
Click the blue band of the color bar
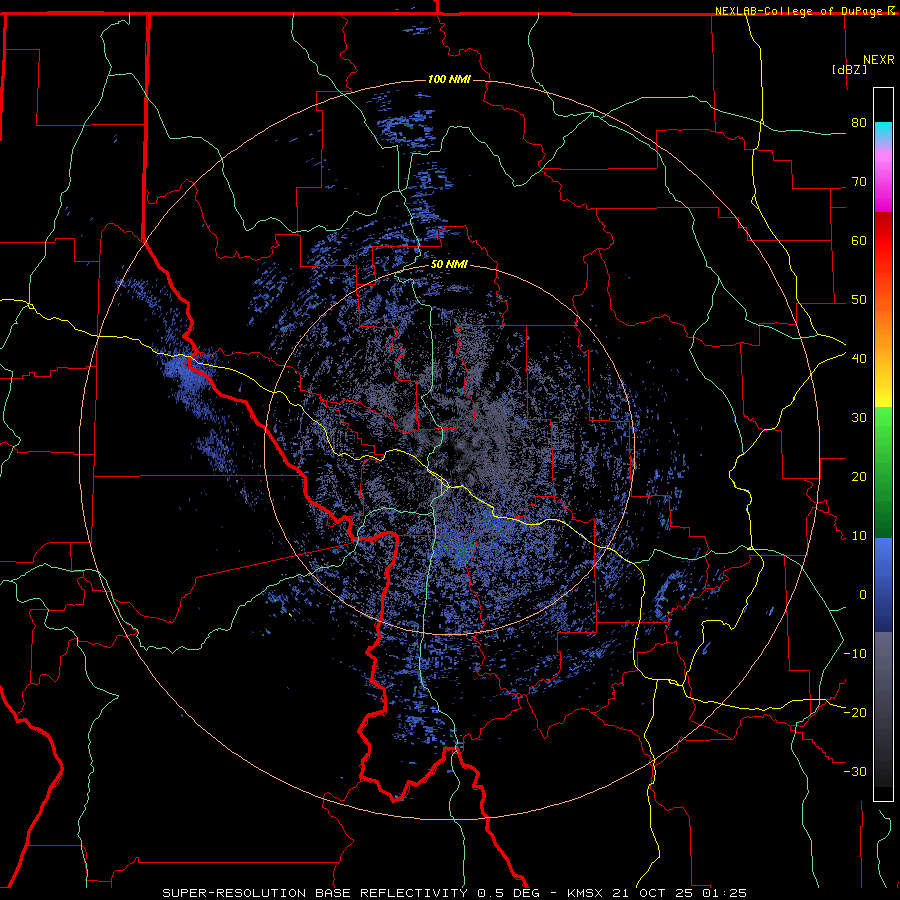(883, 585)
